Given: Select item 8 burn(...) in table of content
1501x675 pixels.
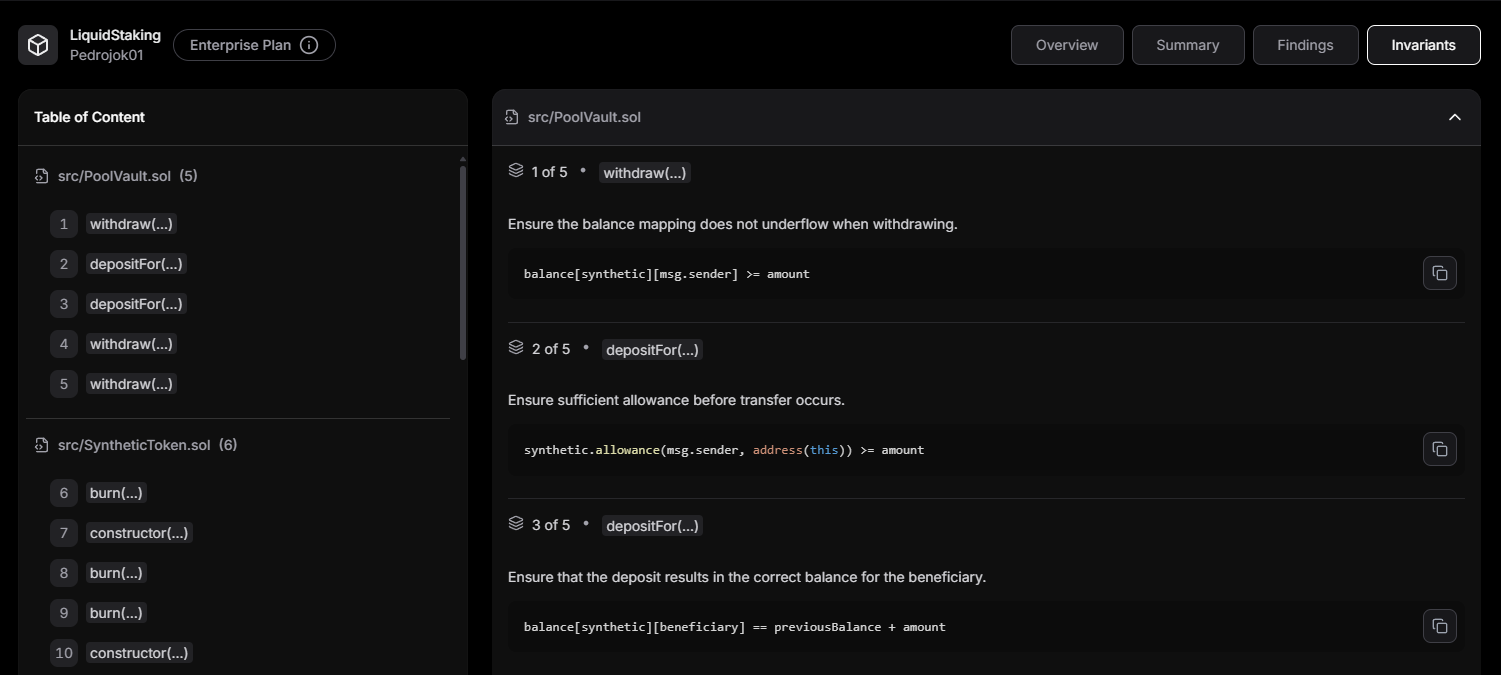Looking at the screenshot, I should tap(116, 573).
